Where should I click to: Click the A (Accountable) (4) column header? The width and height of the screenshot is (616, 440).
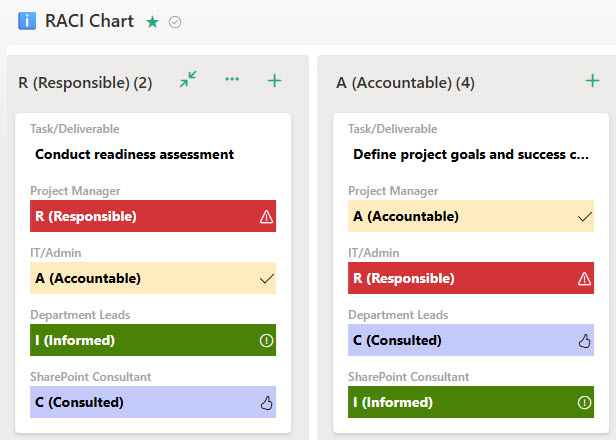coord(405,83)
